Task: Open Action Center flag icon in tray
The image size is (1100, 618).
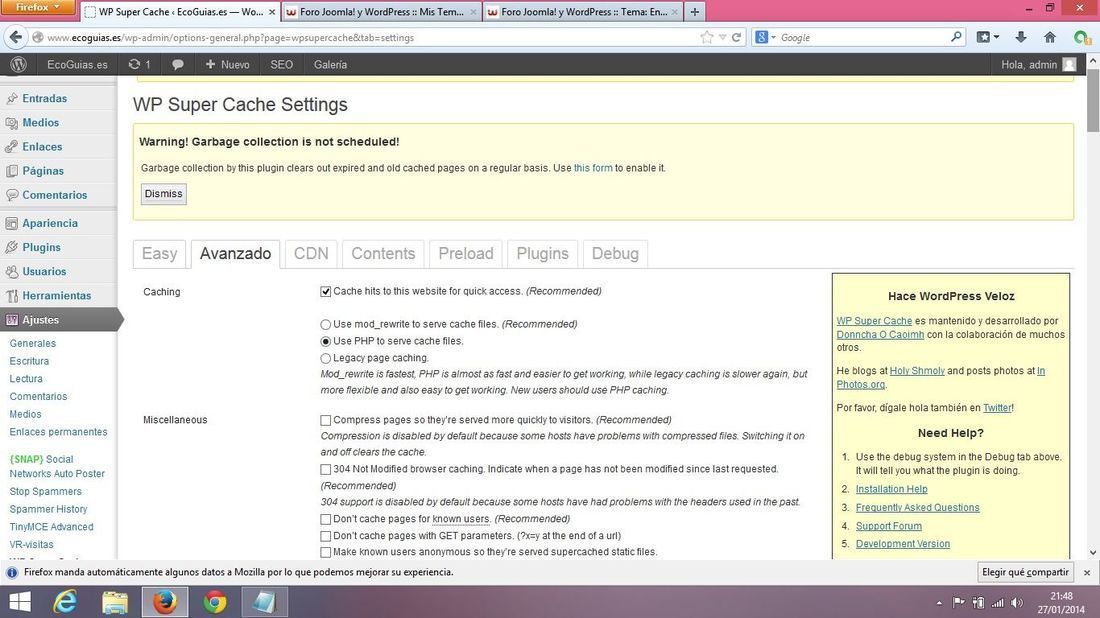Action: tap(958, 603)
